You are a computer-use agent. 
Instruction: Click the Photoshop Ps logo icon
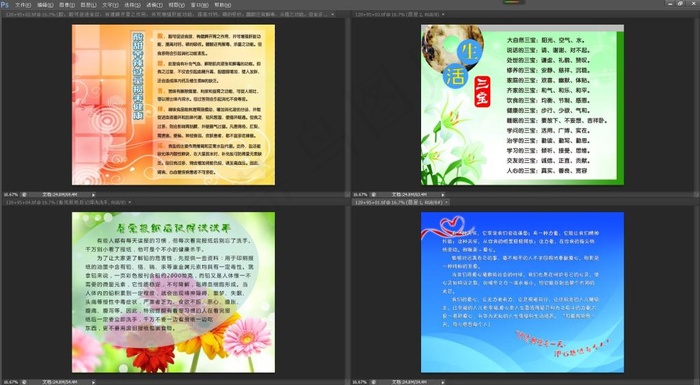click(x=5, y=5)
